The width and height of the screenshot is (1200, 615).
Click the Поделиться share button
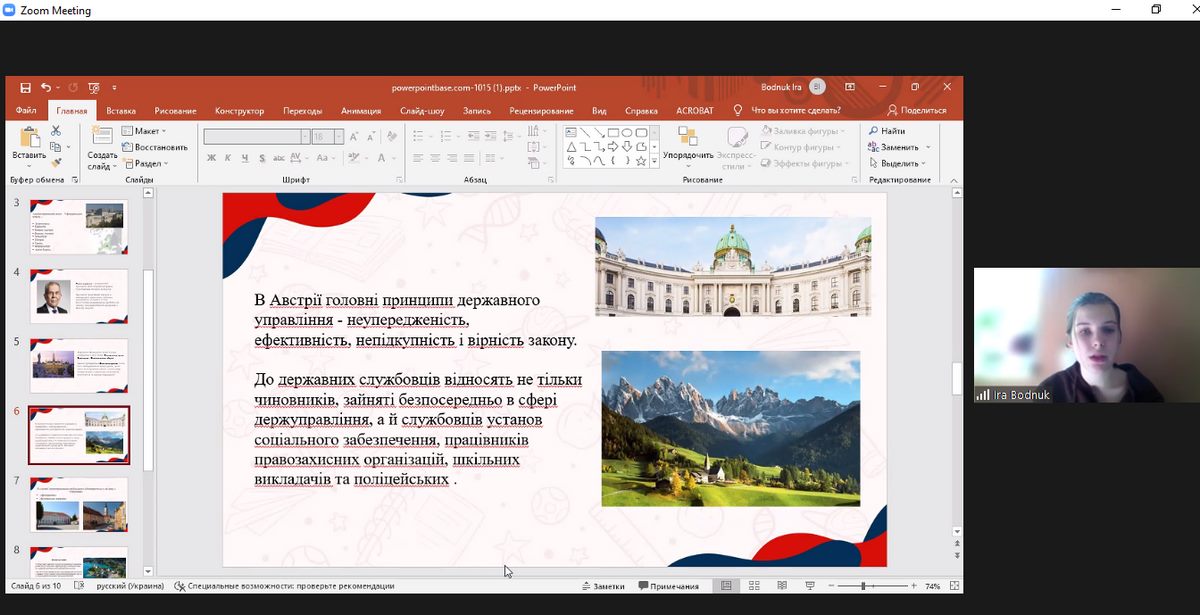pyautogui.click(x=916, y=111)
